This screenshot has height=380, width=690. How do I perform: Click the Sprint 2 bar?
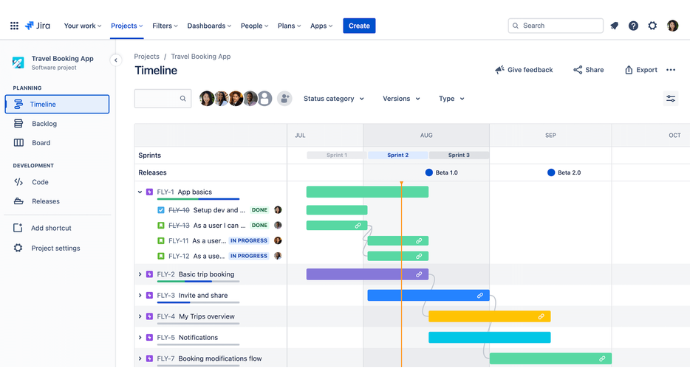[x=398, y=155]
